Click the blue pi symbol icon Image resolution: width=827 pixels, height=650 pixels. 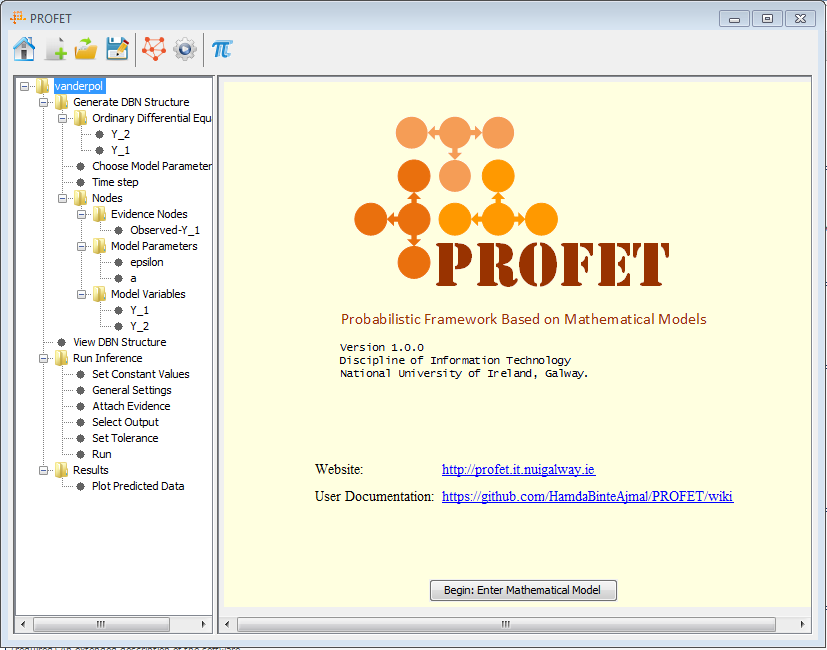pos(221,48)
